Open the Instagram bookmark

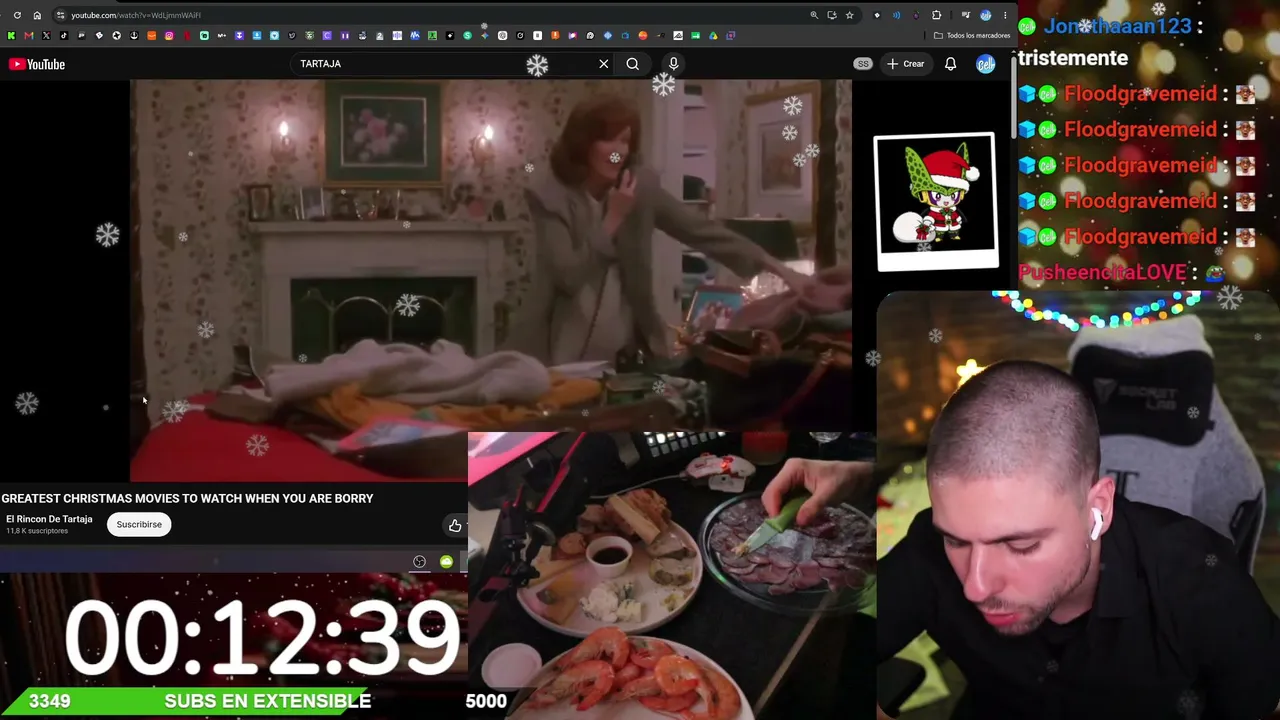pyautogui.click(x=169, y=35)
